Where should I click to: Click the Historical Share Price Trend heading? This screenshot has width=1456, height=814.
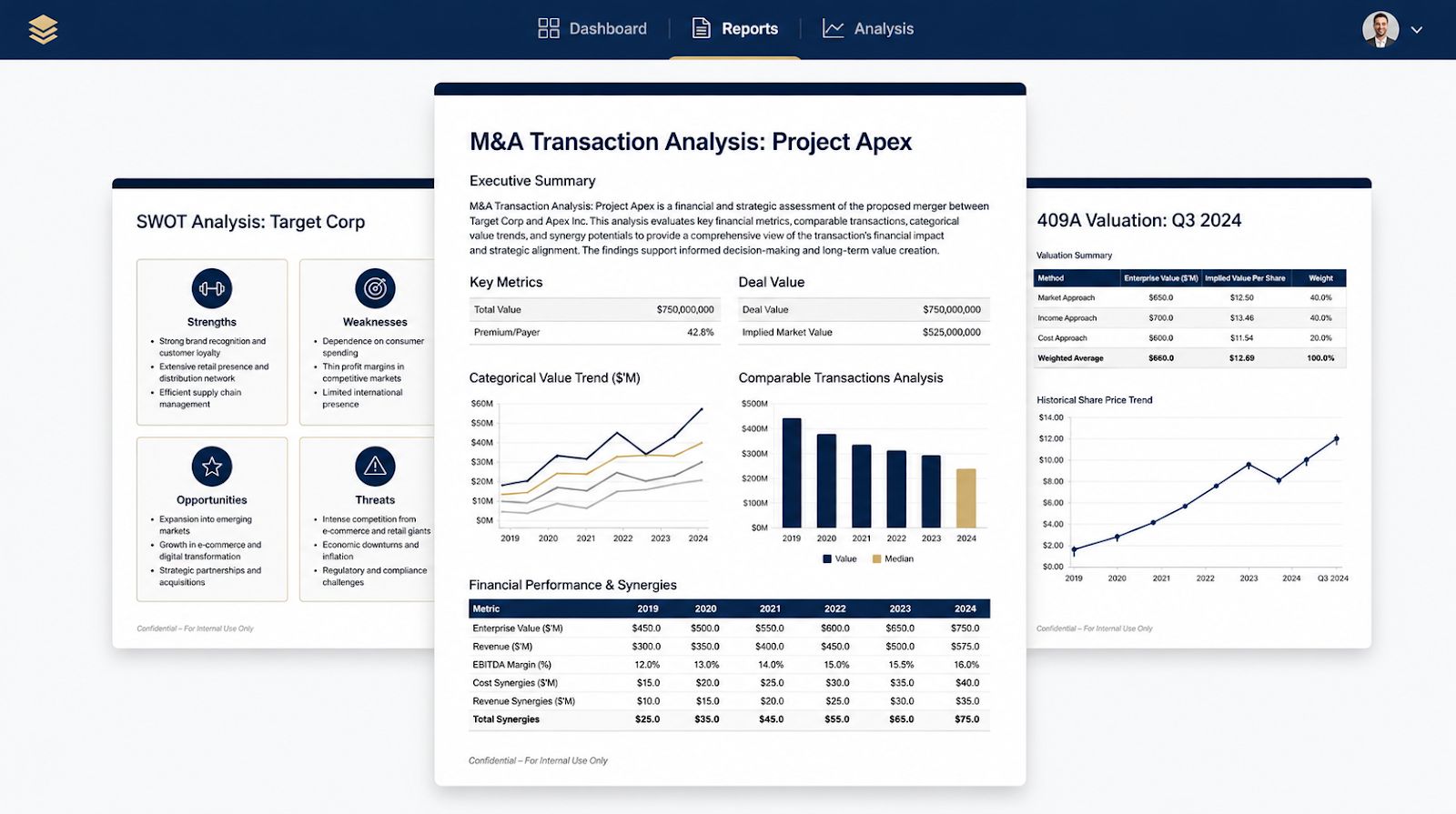point(1095,400)
